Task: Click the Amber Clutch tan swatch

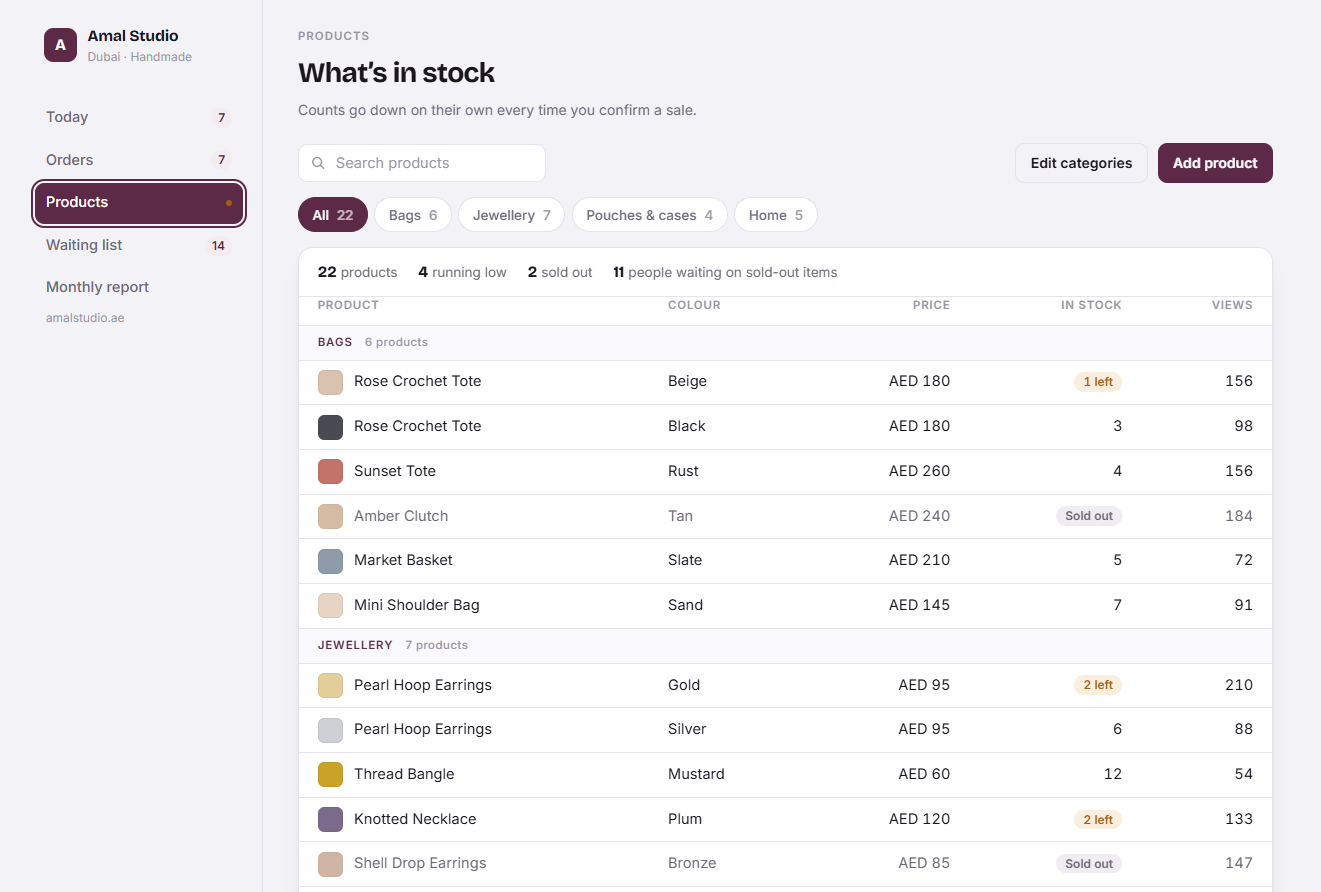Action: pos(330,516)
